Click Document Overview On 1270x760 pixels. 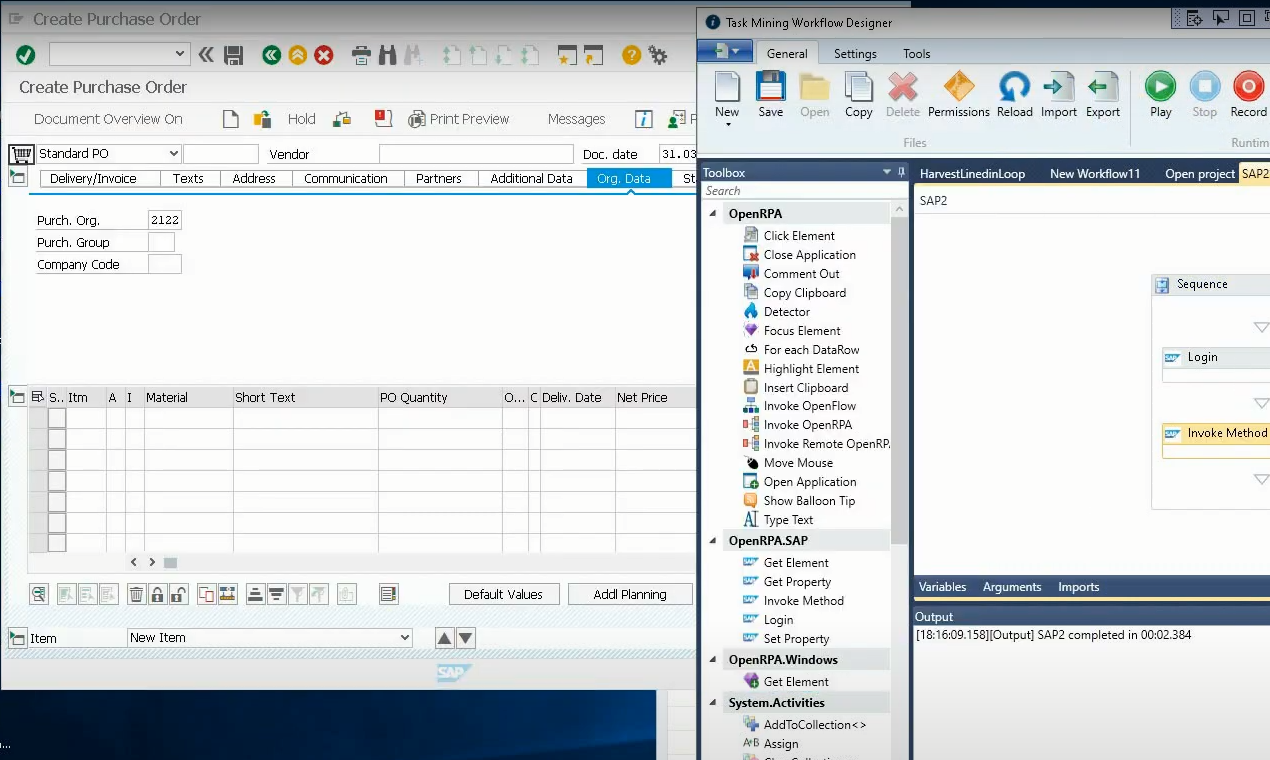[108, 119]
